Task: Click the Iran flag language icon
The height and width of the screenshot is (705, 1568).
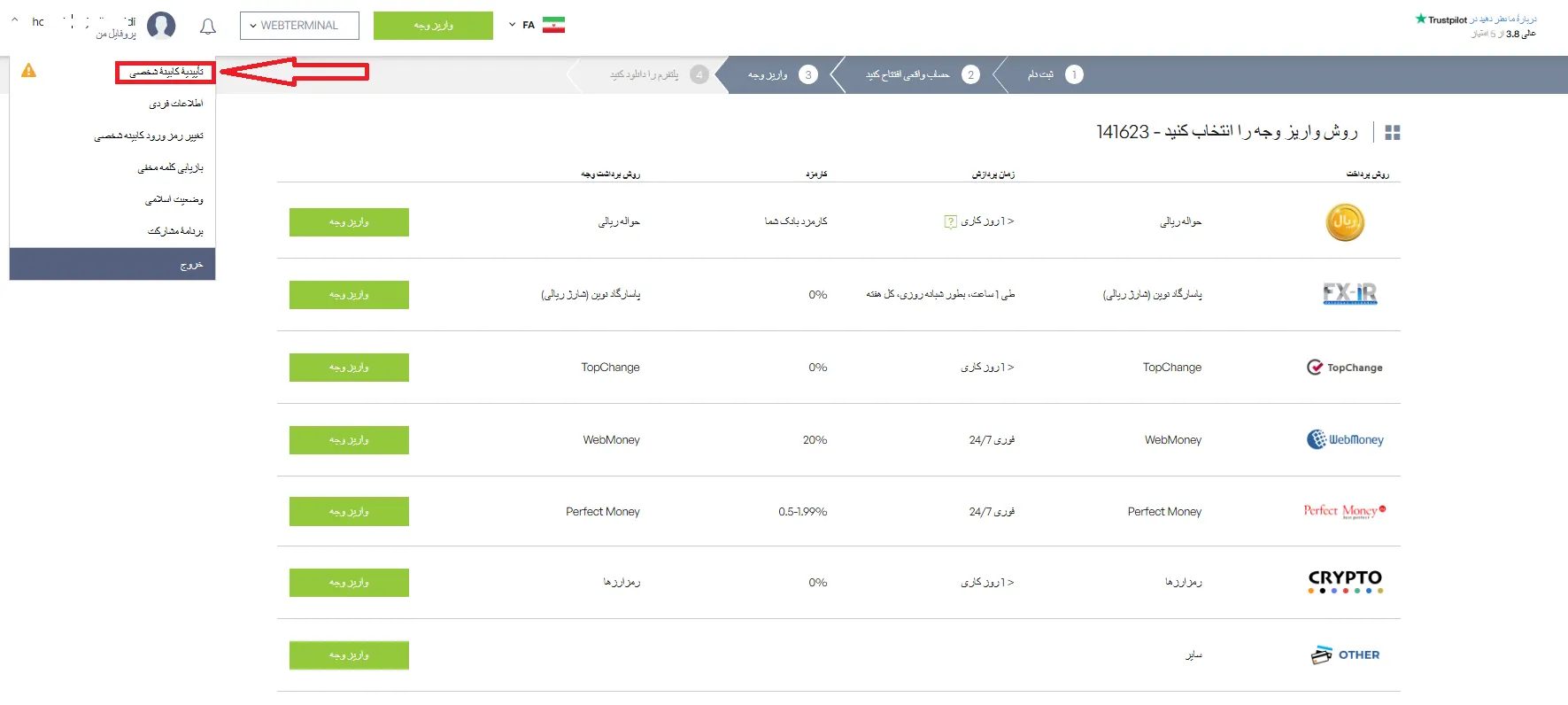Action: click(554, 25)
